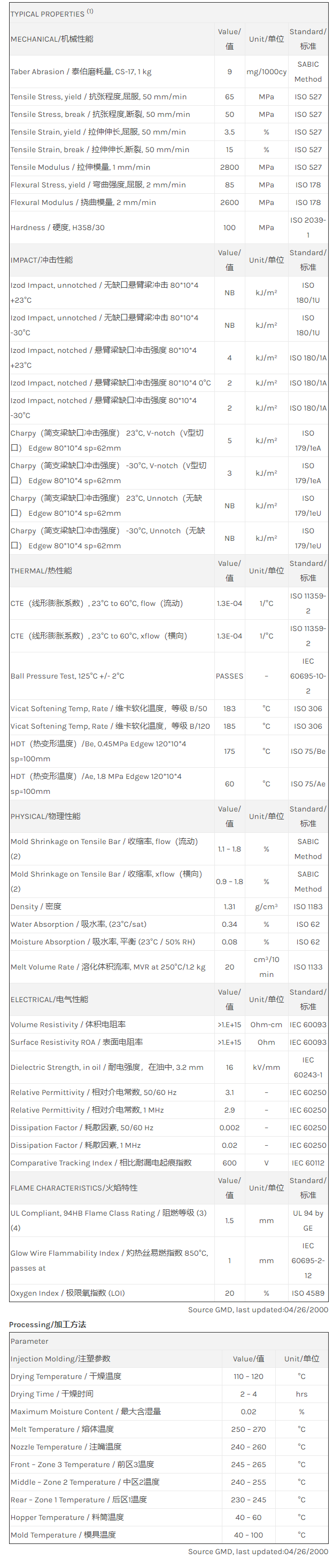This screenshot has height=1568, width=333.
Task: Select the Ball Pressure Test row label
Action: (x=67, y=676)
